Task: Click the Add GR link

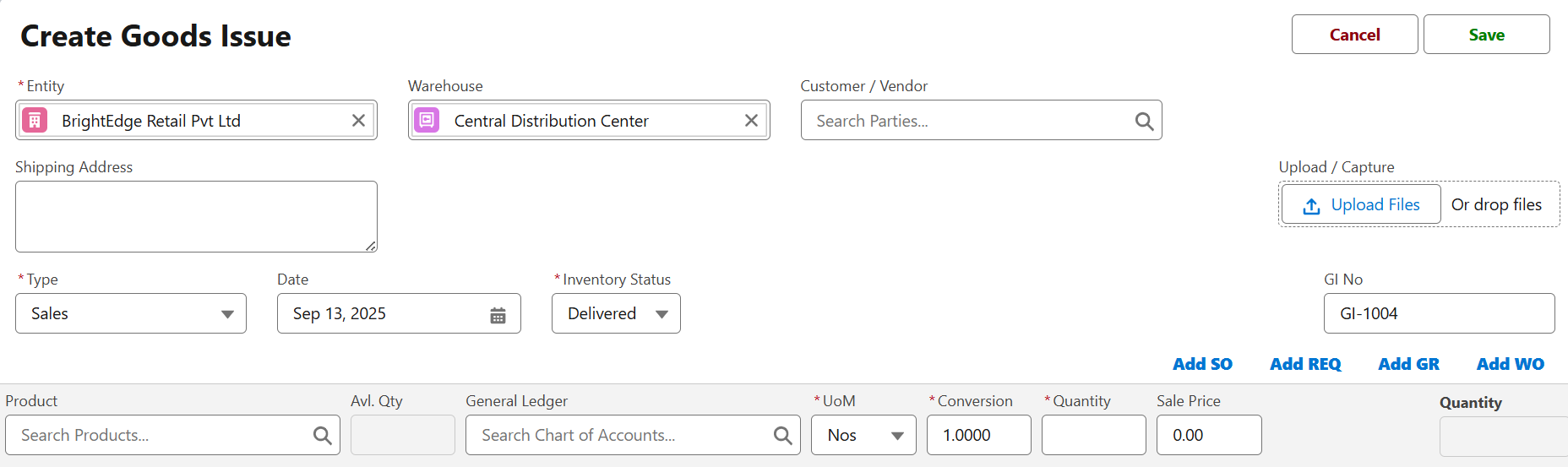Action: (x=1408, y=364)
